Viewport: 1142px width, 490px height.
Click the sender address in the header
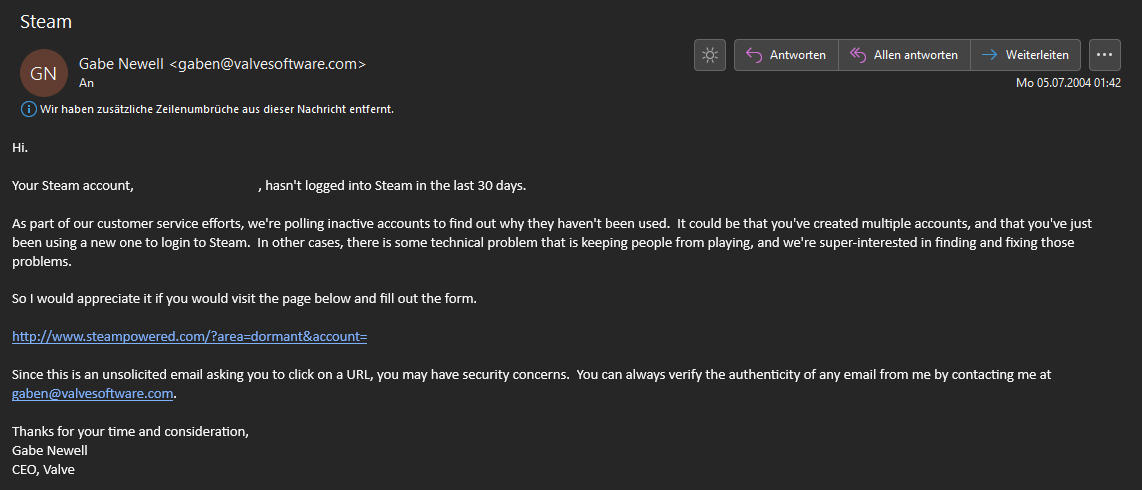(268, 64)
